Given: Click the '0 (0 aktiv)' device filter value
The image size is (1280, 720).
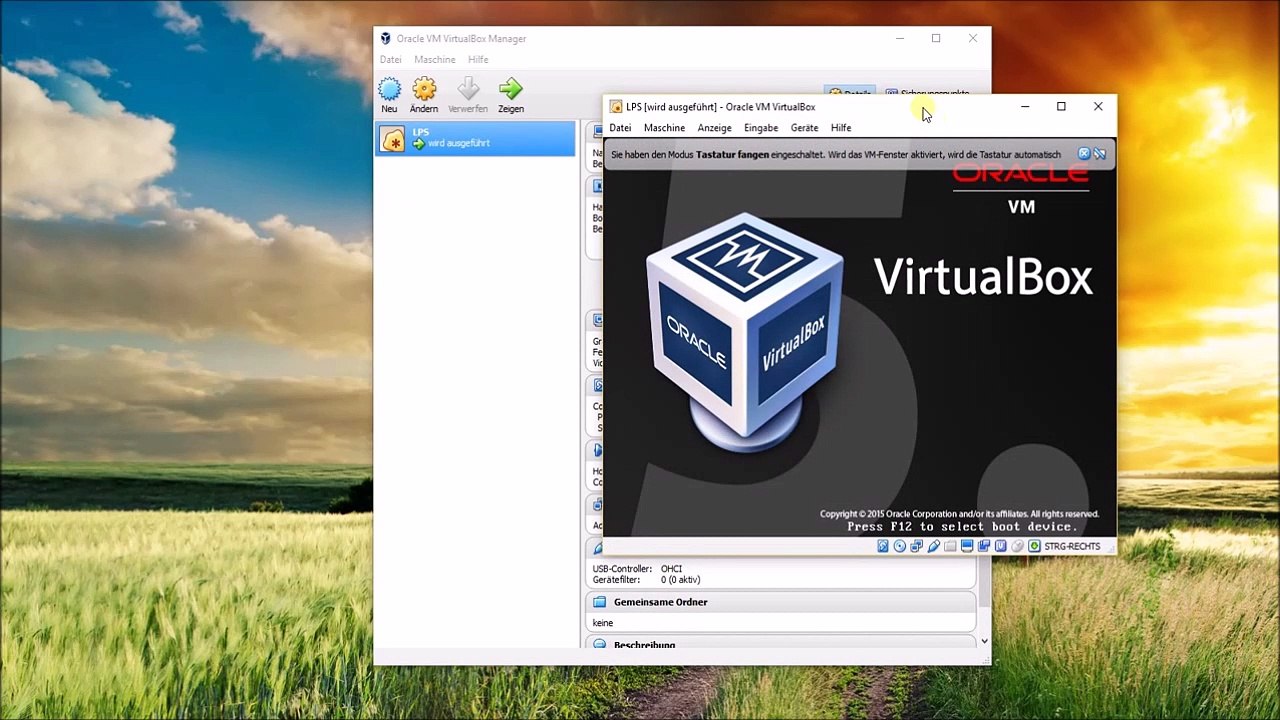Looking at the screenshot, I should 680,580.
